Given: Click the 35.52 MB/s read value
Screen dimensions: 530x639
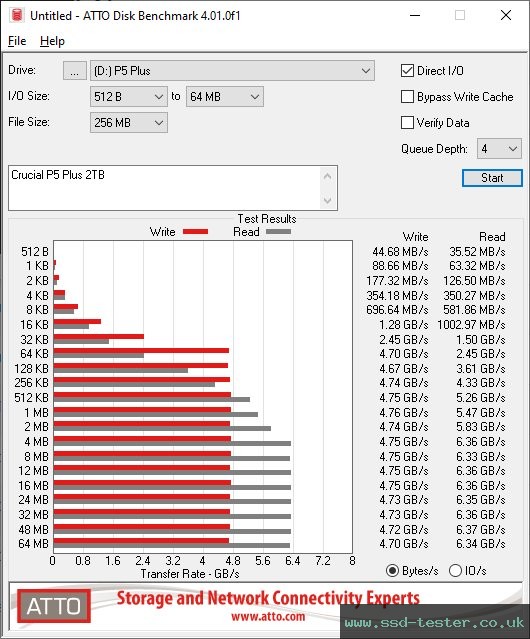Looking at the screenshot, I should point(477,252).
